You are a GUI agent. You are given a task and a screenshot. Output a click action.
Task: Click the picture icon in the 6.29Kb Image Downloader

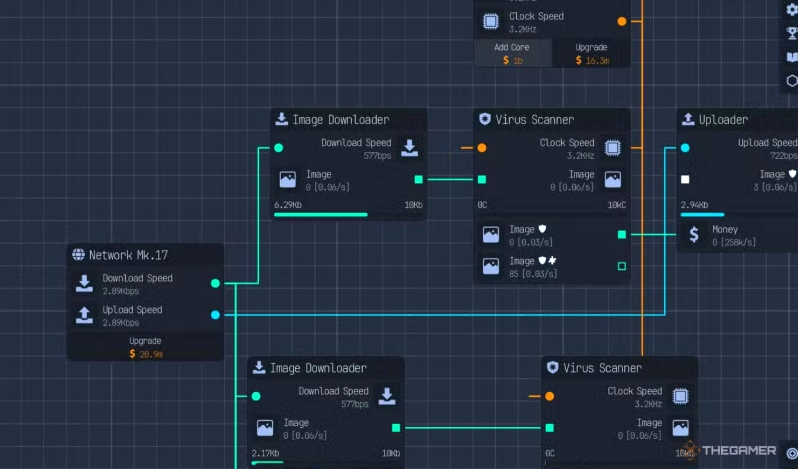tap(288, 180)
